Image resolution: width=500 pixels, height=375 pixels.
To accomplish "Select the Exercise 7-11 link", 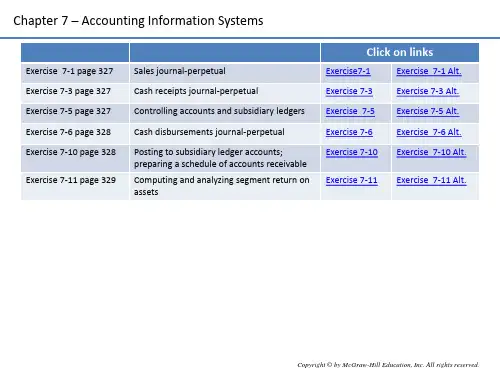I will [352, 180].
